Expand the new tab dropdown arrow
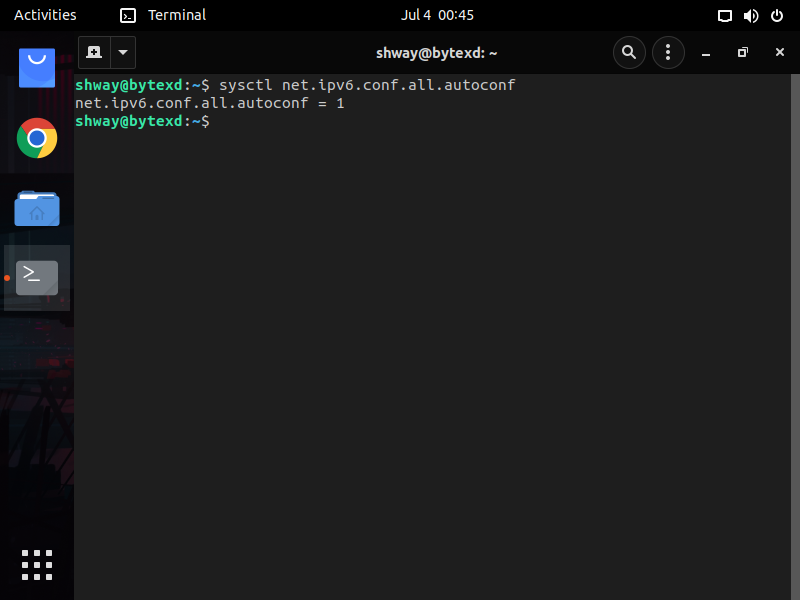Viewport: 800px width, 600px height. pyautogui.click(x=123, y=52)
